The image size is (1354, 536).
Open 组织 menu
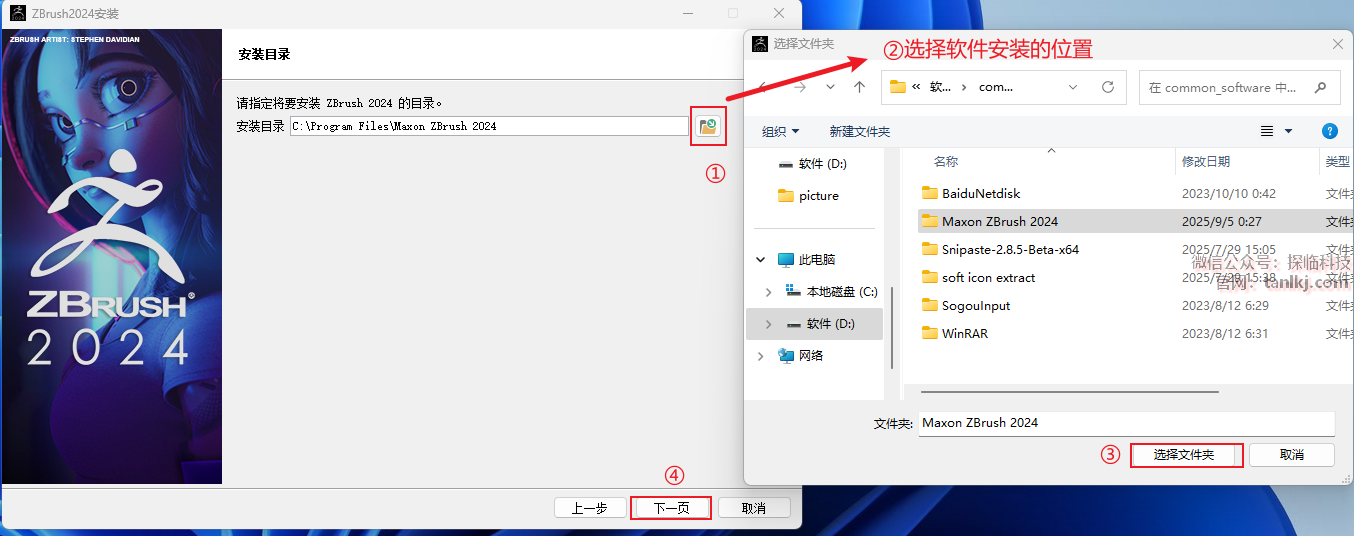780,131
